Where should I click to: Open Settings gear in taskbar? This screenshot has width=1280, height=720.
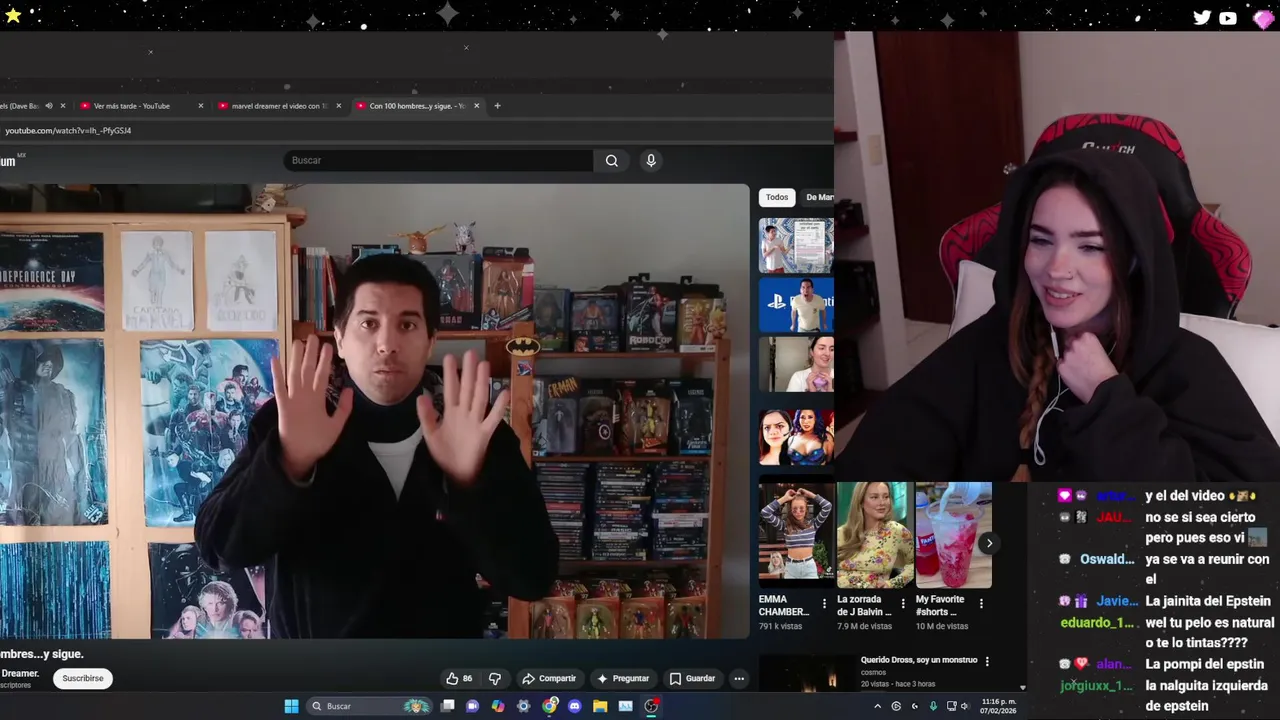(523, 706)
